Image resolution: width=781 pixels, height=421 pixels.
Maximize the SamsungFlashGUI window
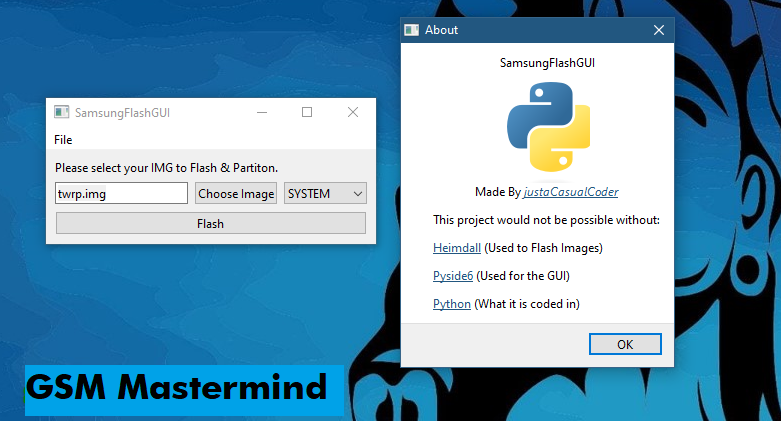click(307, 113)
